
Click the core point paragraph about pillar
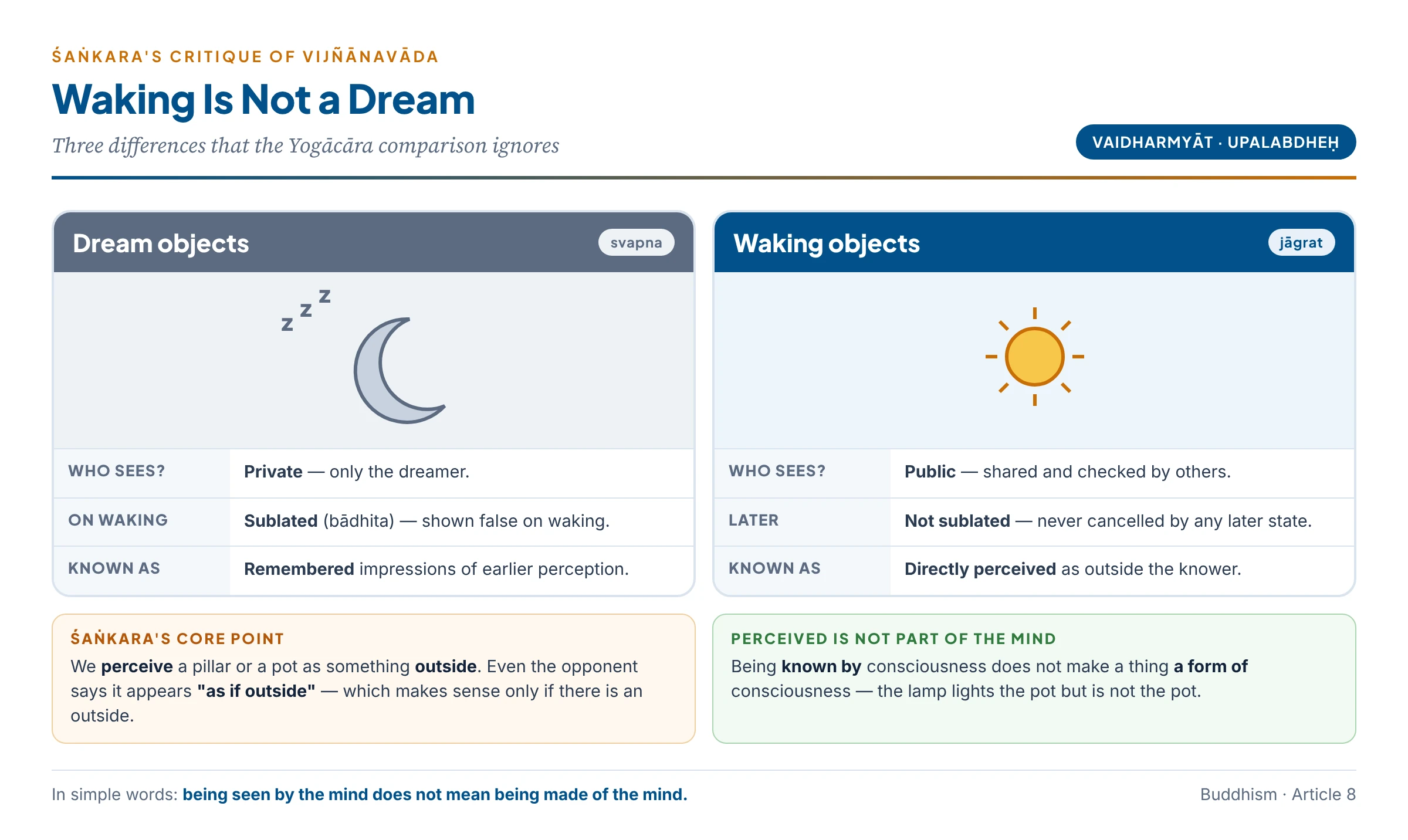click(x=357, y=691)
